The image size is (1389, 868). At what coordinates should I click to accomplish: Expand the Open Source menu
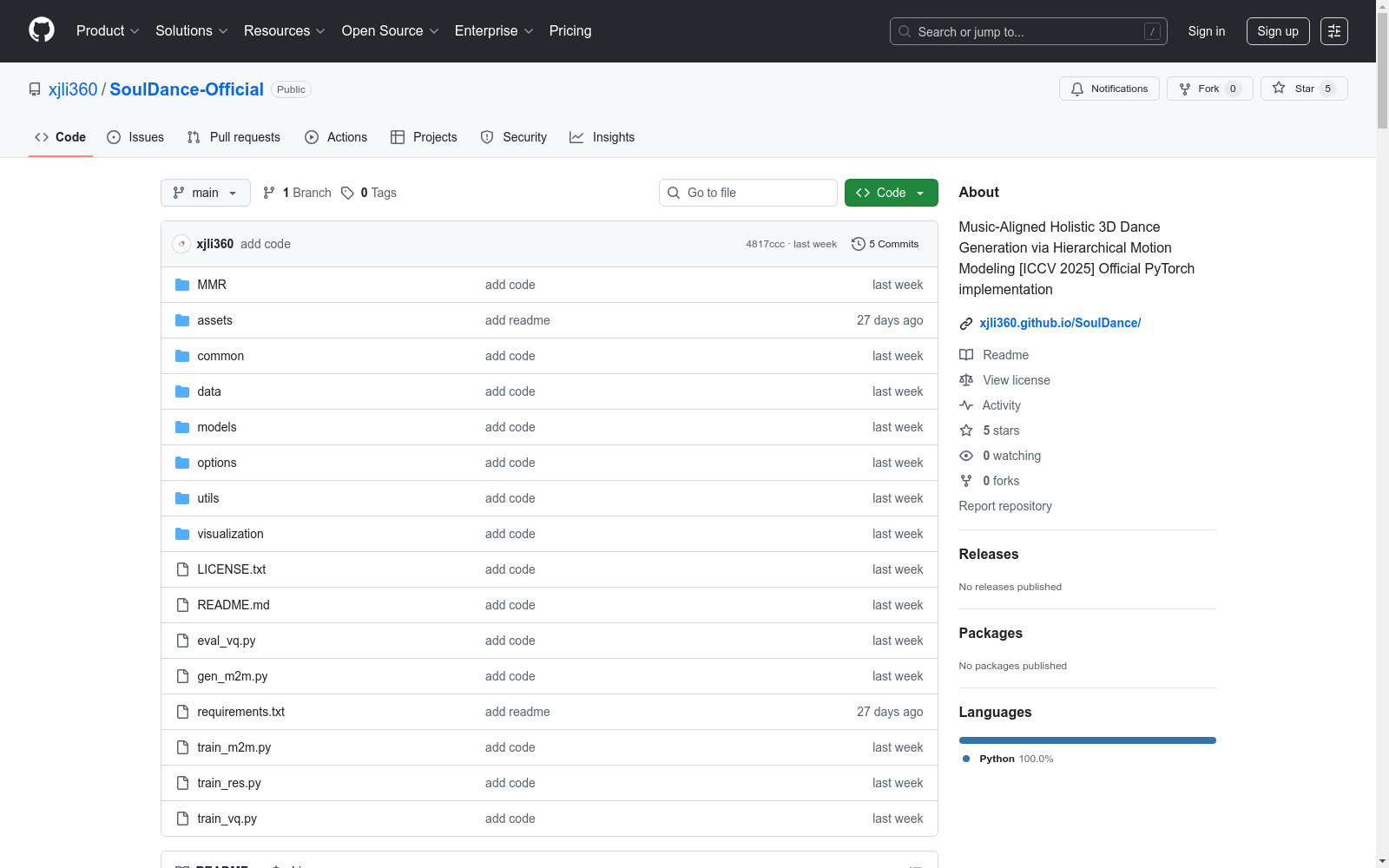click(x=390, y=31)
